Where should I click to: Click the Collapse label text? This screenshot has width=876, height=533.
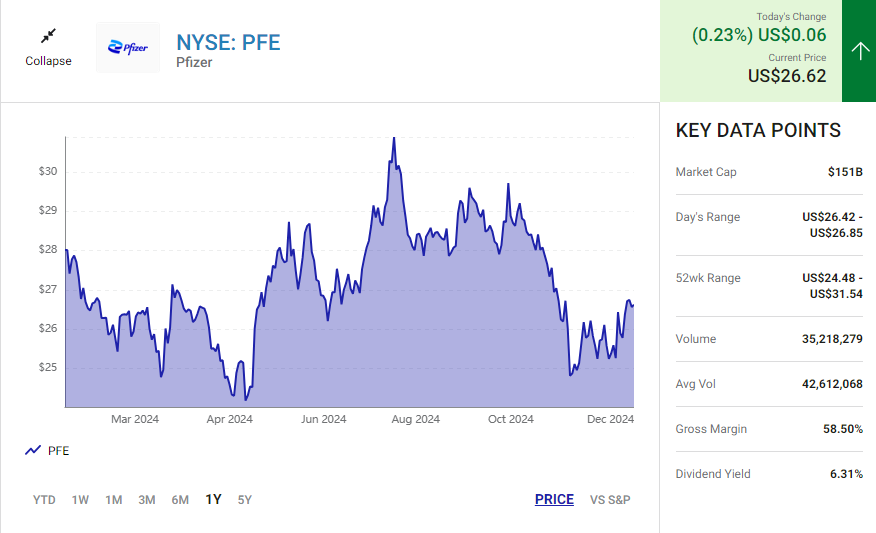pos(48,61)
